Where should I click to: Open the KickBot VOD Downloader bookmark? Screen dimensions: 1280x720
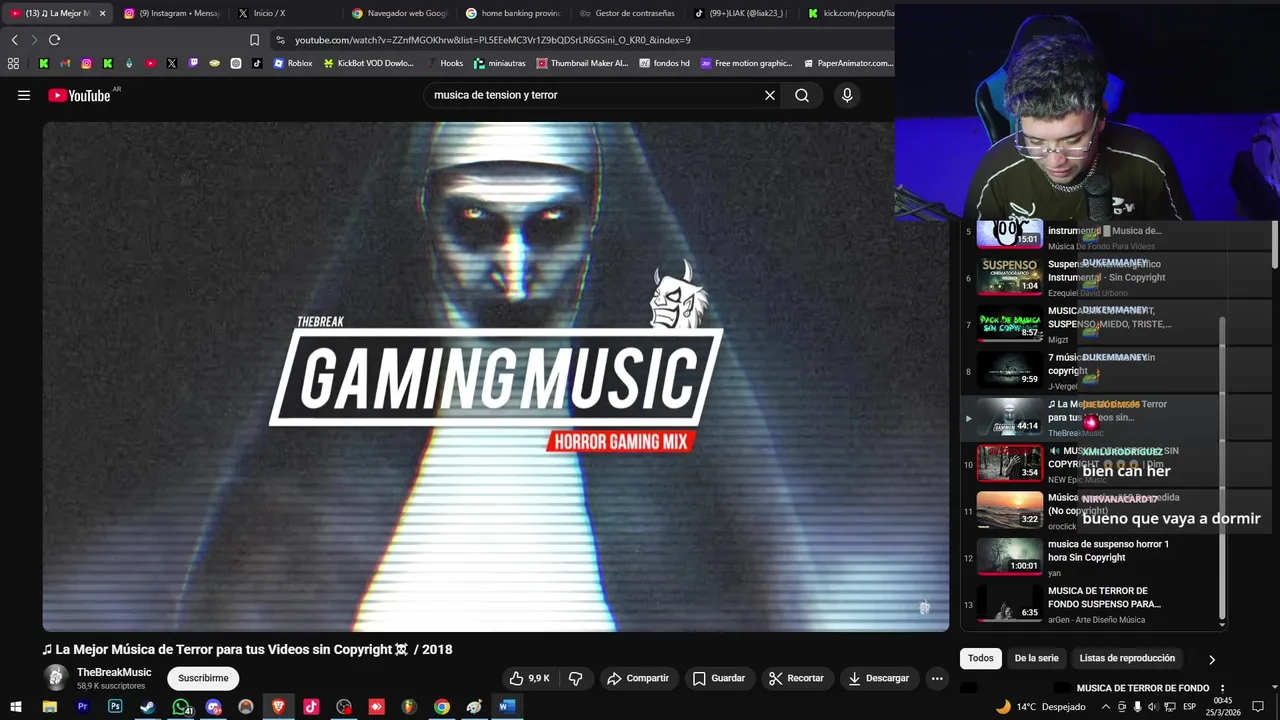tap(368, 63)
